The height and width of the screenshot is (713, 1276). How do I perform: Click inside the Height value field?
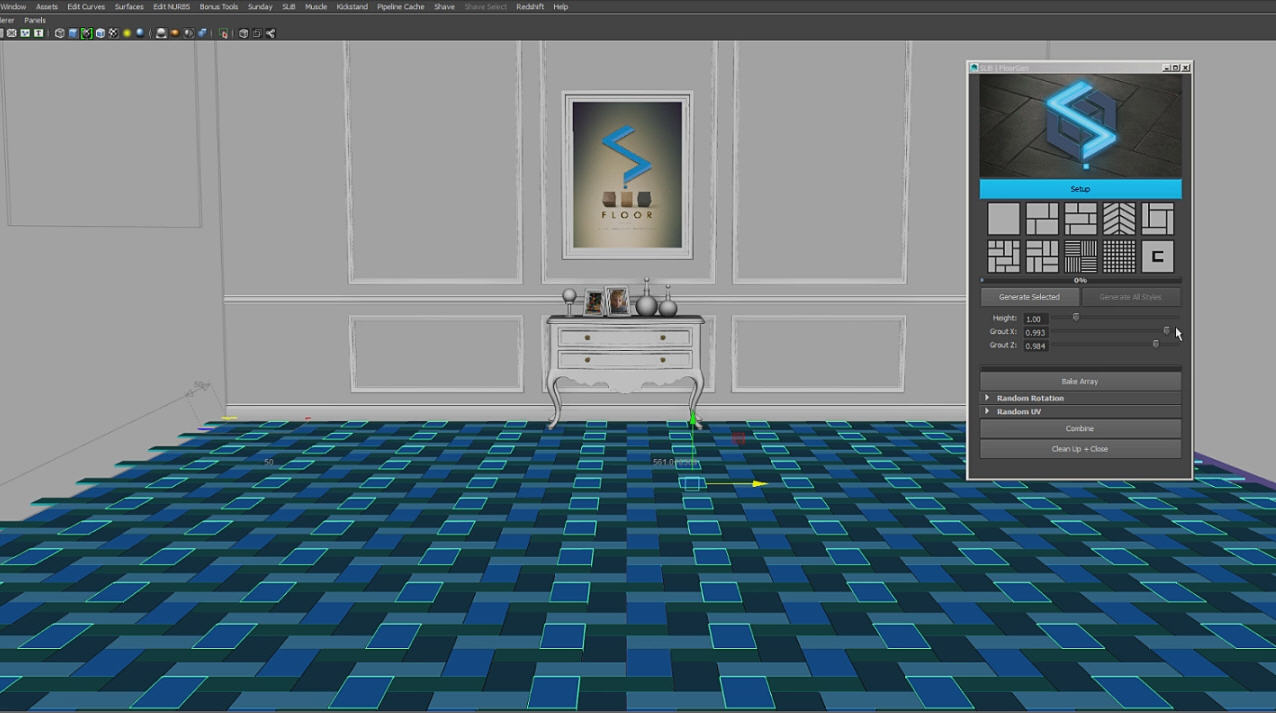click(1035, 318)
